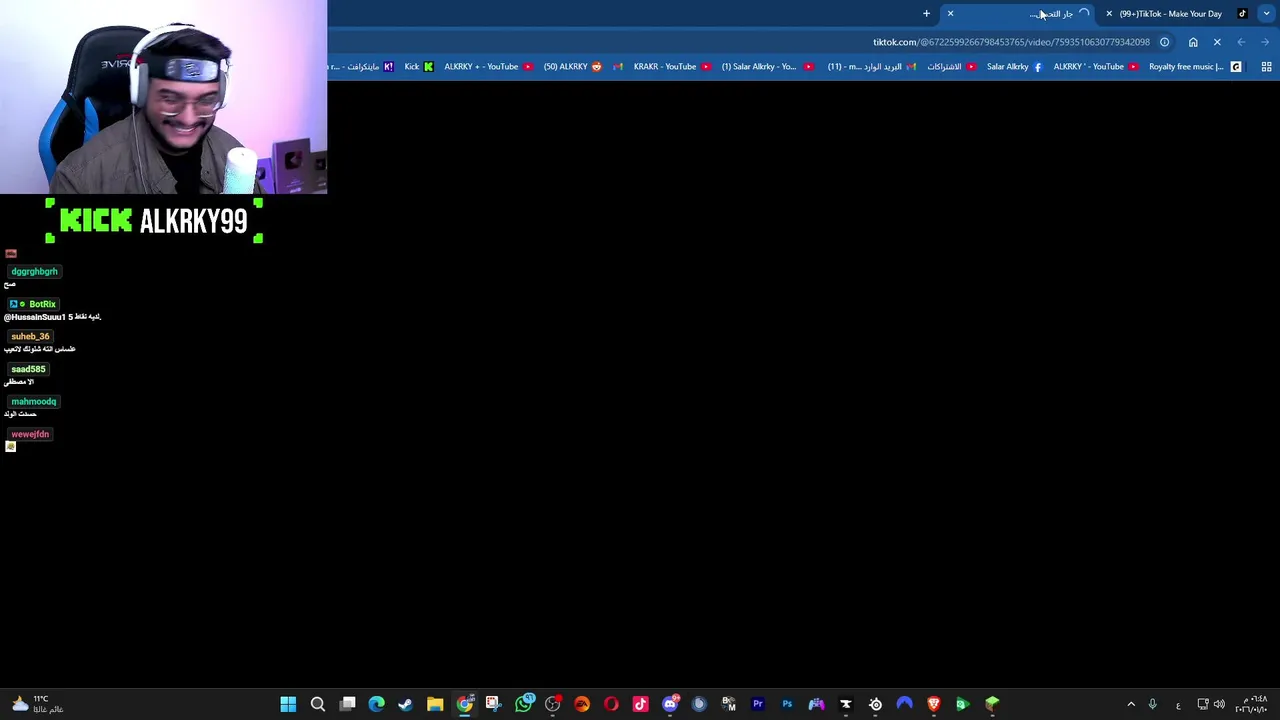Open the Minecraft launcher on taskbar
This screenshot has width=1280, height=720.
pos(992,704)
